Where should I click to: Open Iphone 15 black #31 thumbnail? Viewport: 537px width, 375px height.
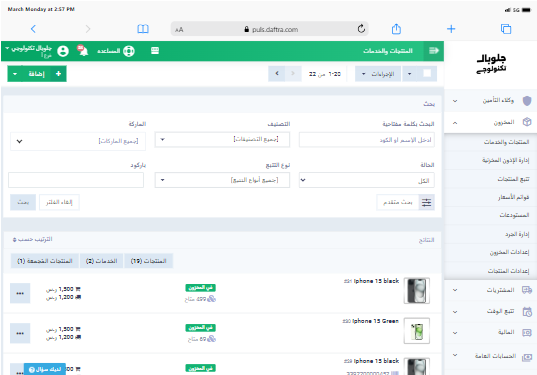[417, 291]
